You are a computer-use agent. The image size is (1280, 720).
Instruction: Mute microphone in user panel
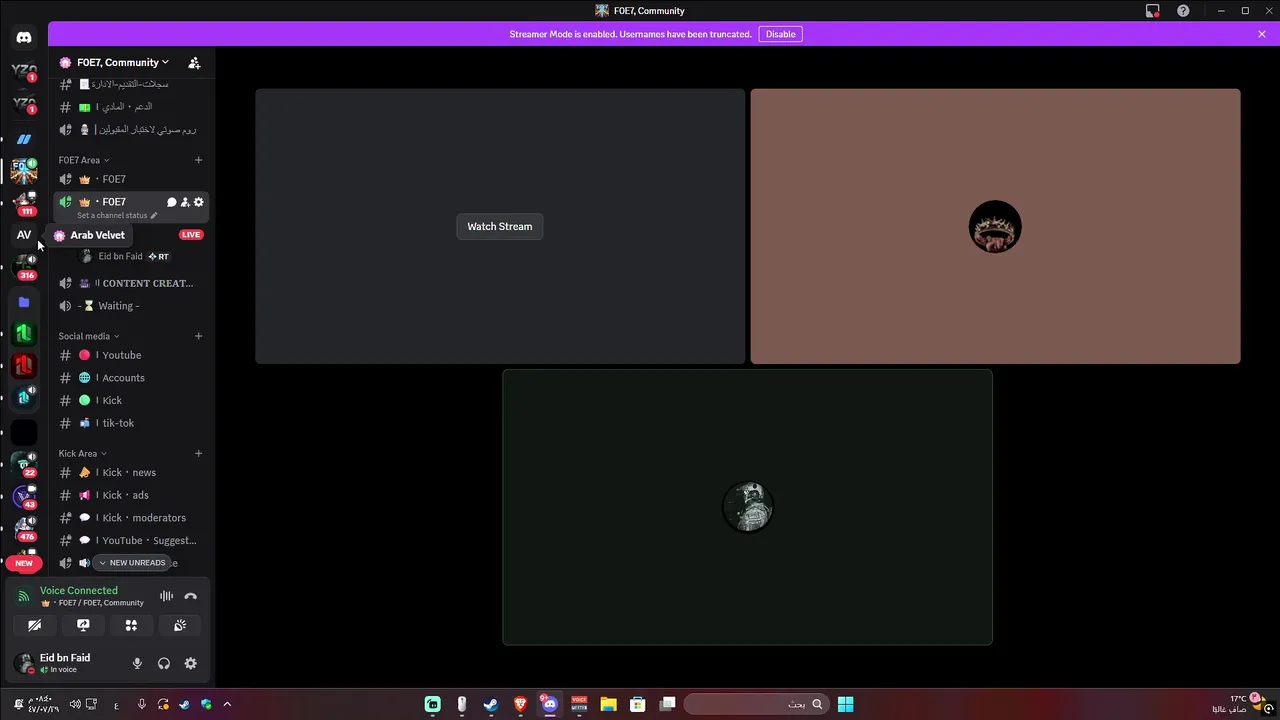click(x=137, y=663)
